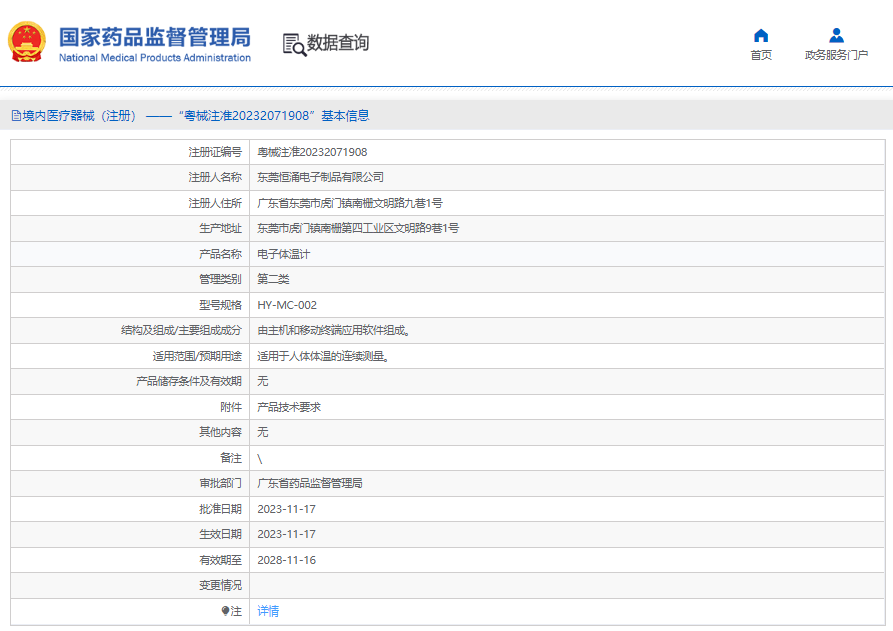The height and width of the screenshot is (631, 893).
Task: Click document icon before 境内医疗器械
Action: (16, 116)
